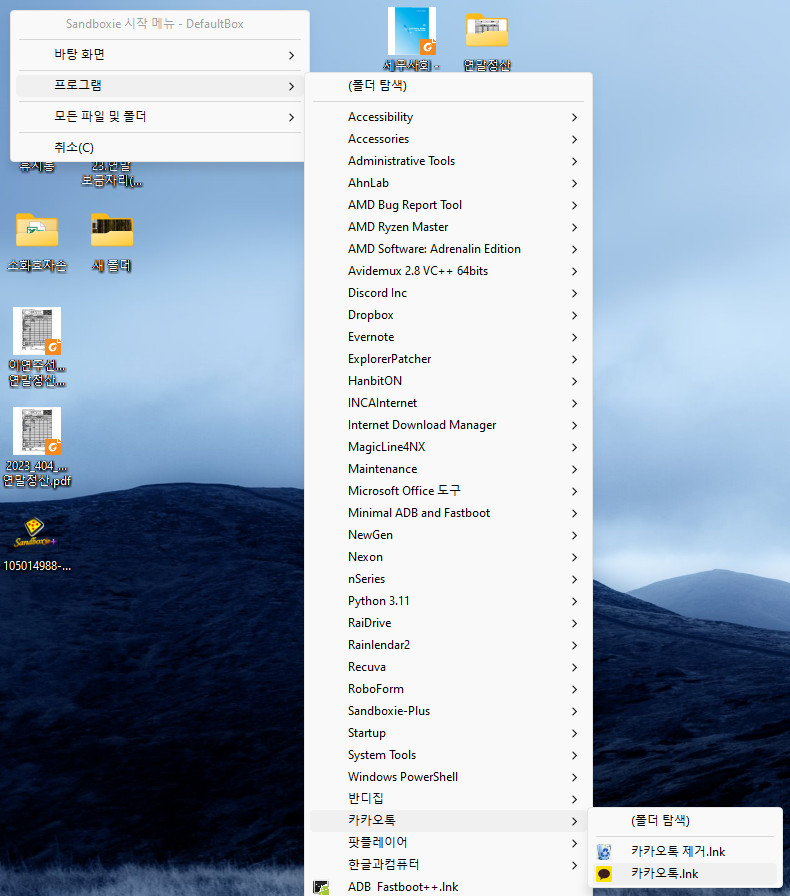Image resolution: width=790 pixels, height=896 pixels.
Task: Open the Python 3.11 entry
Action: click(449, 601)
